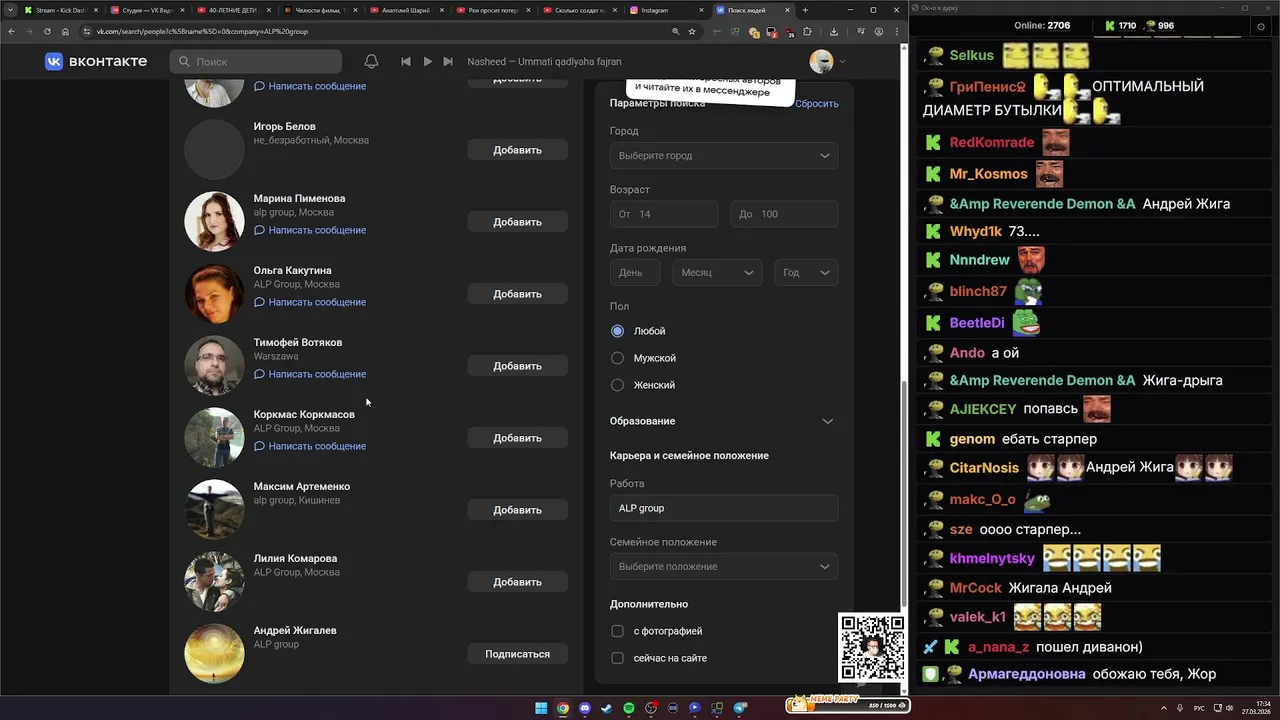Select the Женский gender option
Viewport: 1280px width, 720px height.
click(x=617, y=385)
